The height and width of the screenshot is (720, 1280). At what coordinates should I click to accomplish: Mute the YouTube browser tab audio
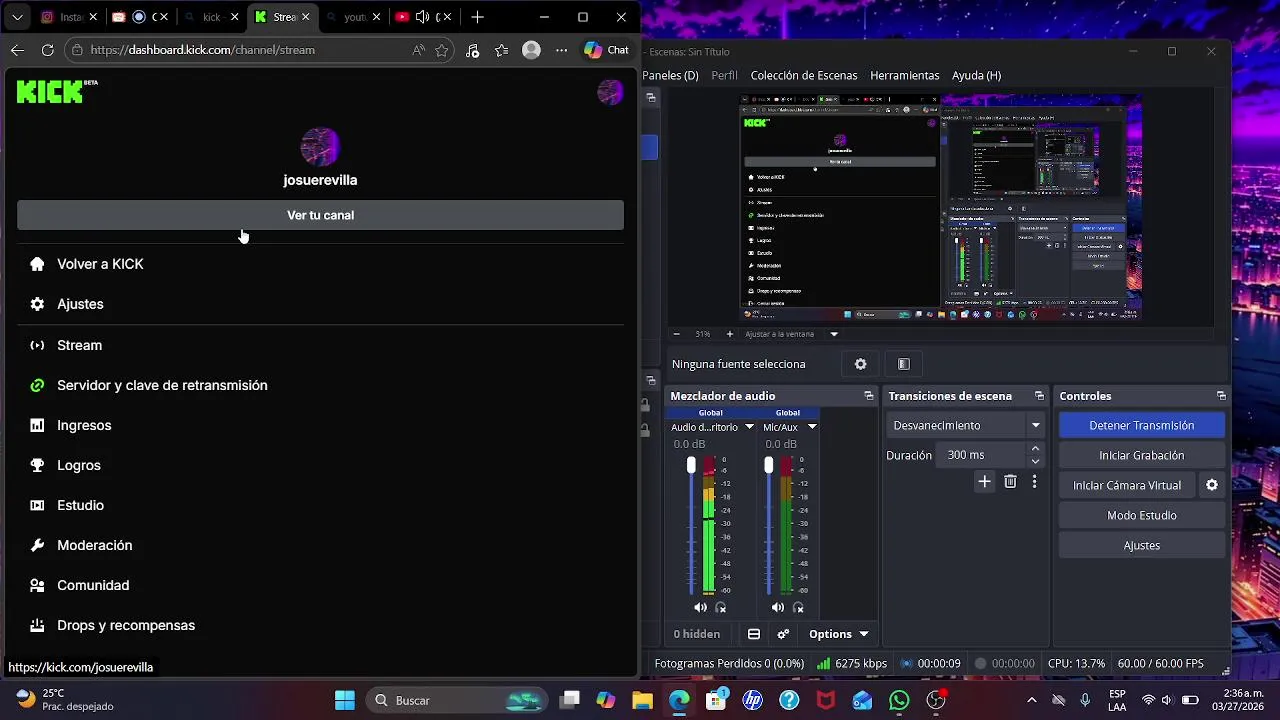[422, 17]
